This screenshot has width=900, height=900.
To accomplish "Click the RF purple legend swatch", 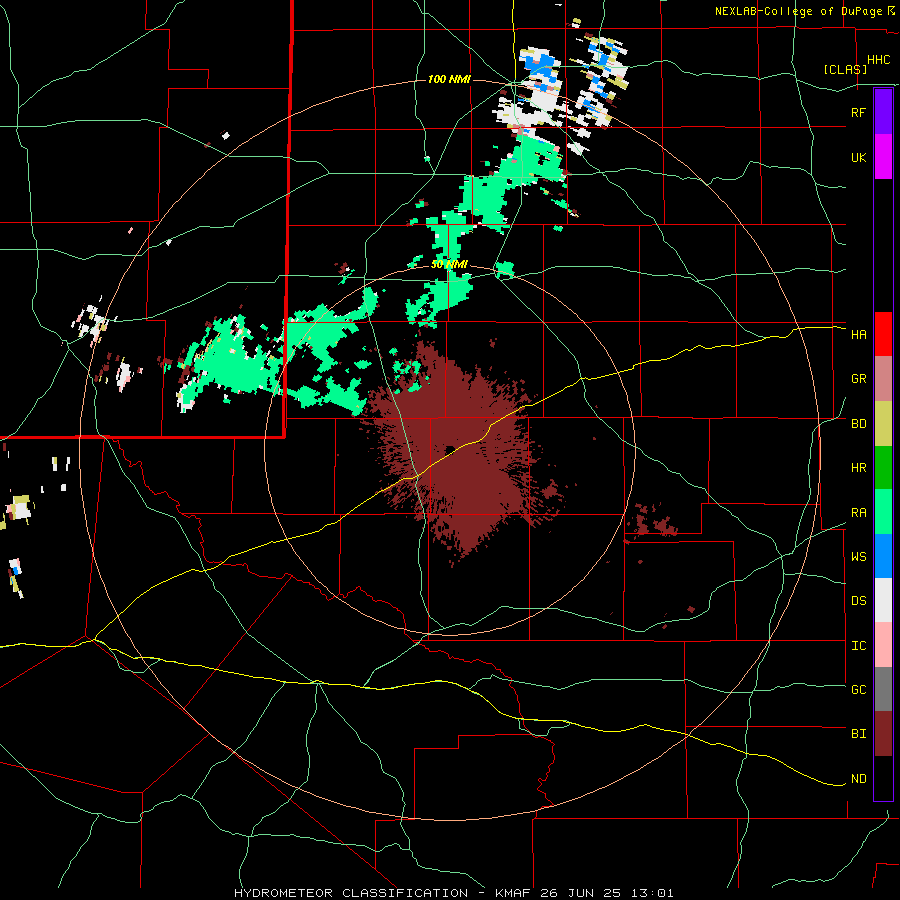I will pos(883,112).
